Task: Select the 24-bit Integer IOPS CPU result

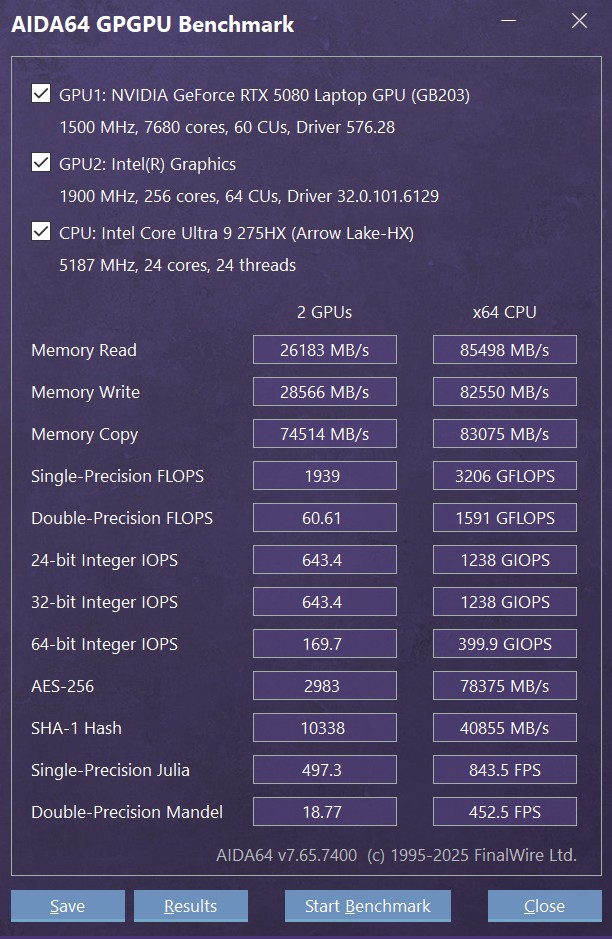Action: 504,560
